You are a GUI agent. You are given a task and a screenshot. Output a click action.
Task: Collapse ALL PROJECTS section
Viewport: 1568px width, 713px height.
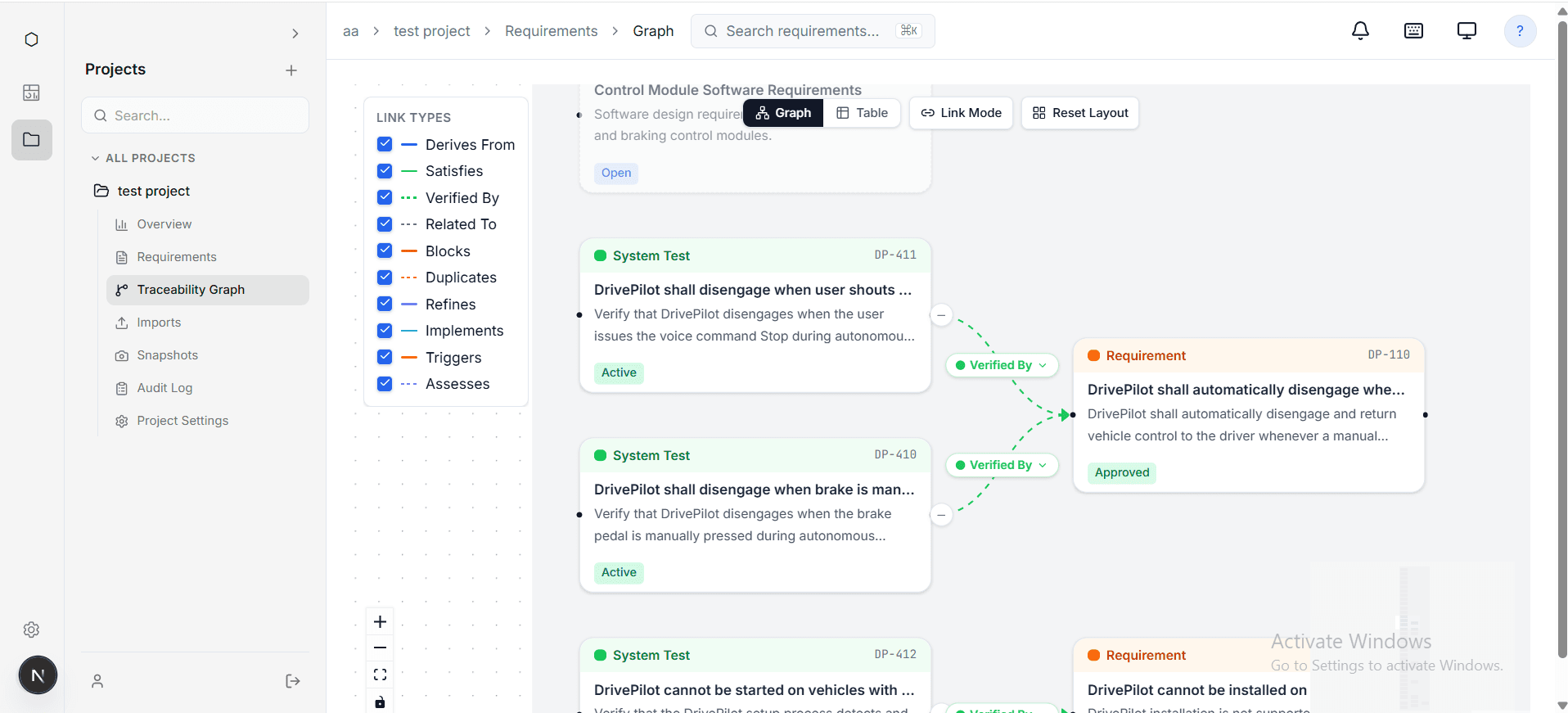click(143, 158)
